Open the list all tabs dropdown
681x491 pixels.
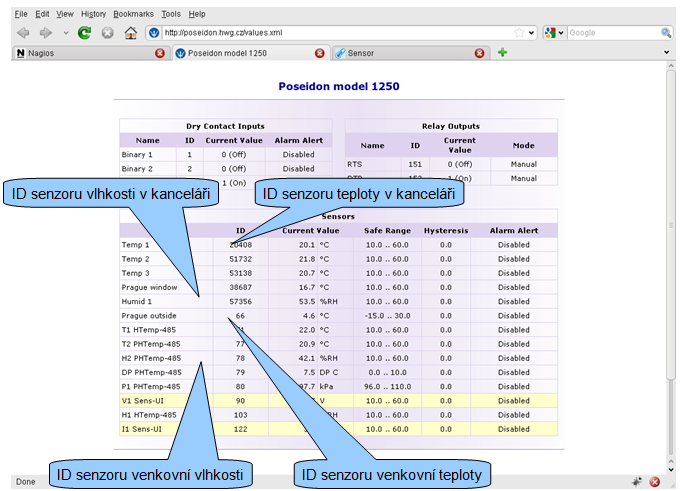[x=666, y=53]
